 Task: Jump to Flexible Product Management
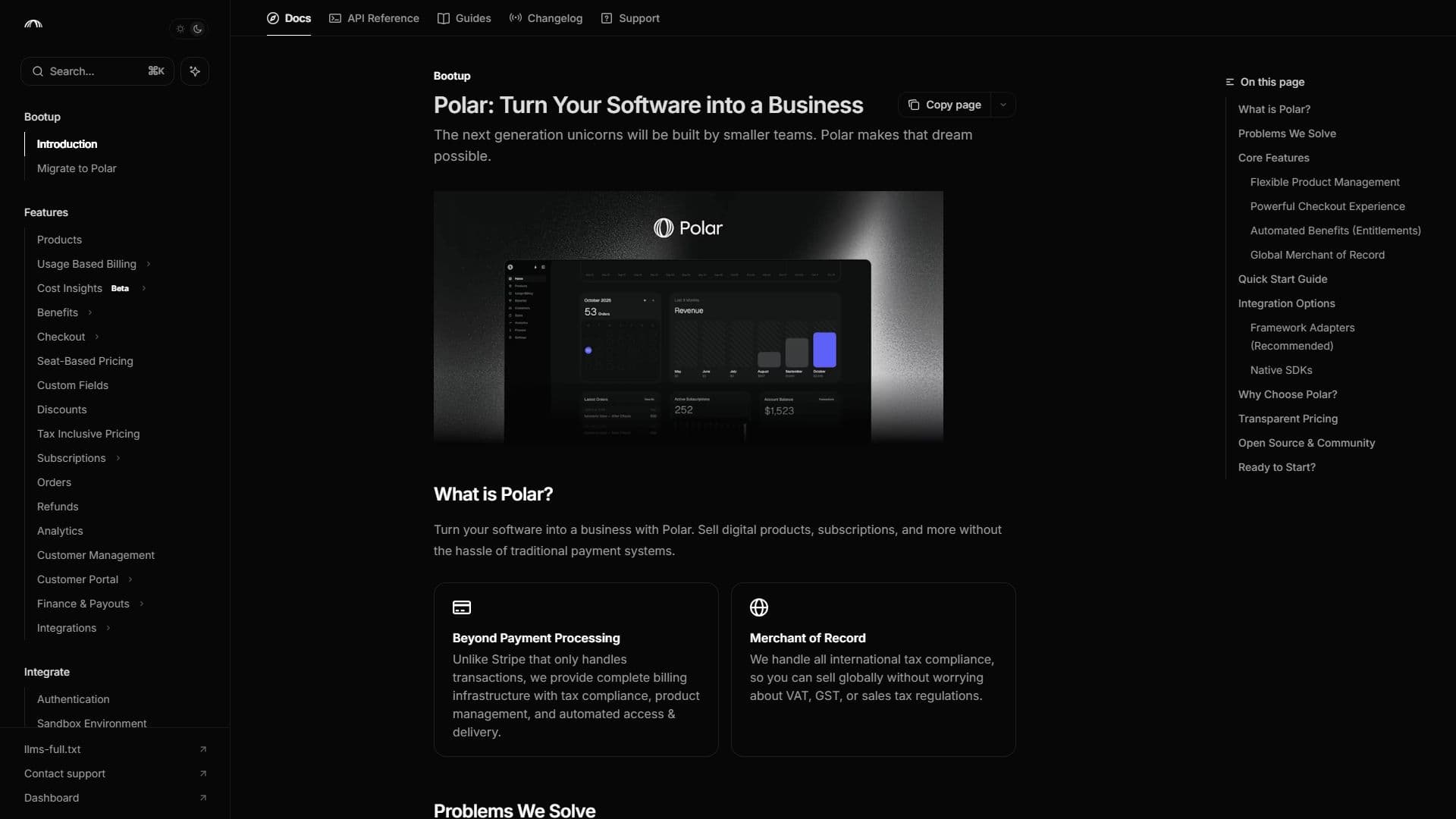click(1325, 182)
